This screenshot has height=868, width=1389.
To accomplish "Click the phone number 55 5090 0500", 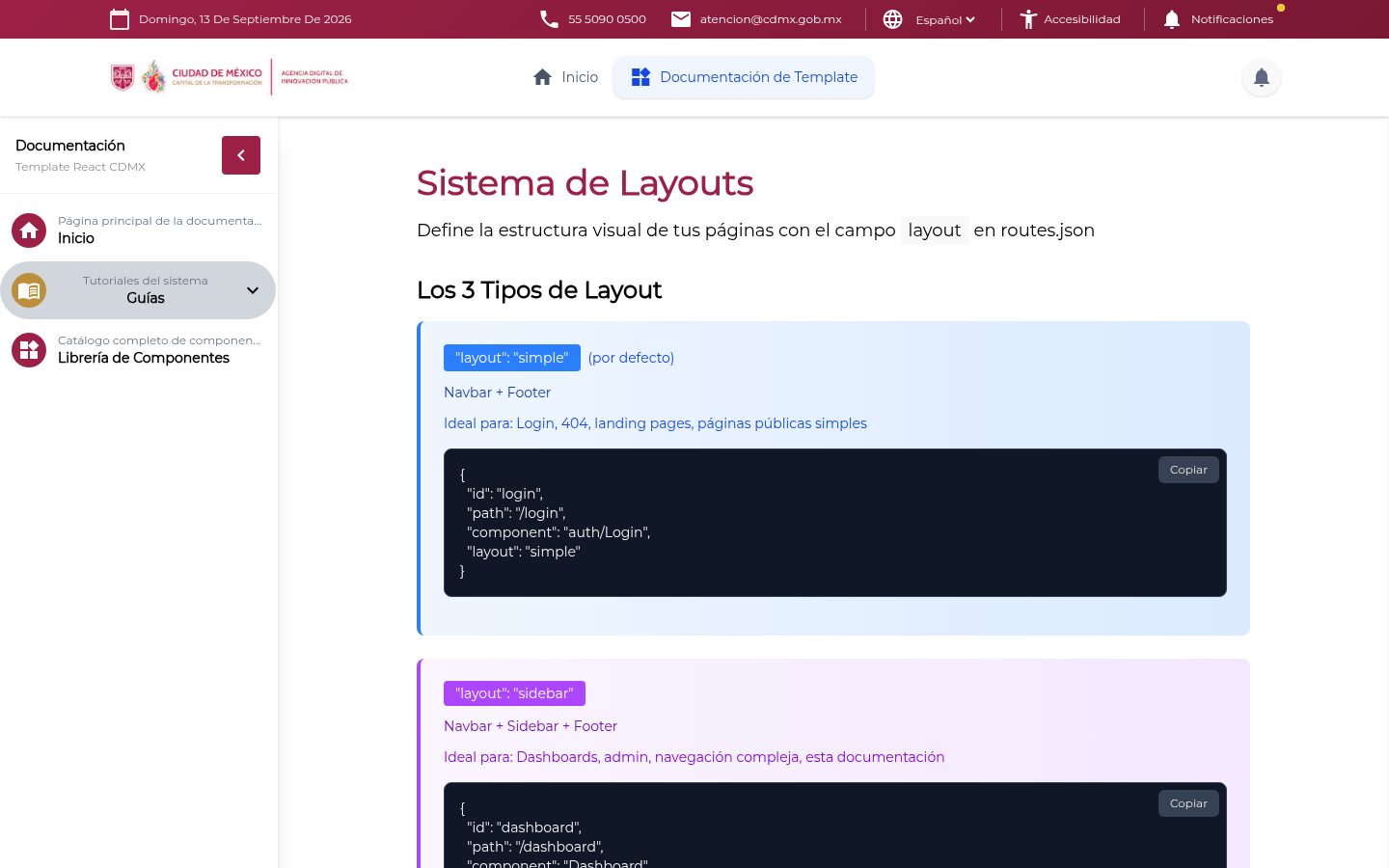I will (607, 19).
